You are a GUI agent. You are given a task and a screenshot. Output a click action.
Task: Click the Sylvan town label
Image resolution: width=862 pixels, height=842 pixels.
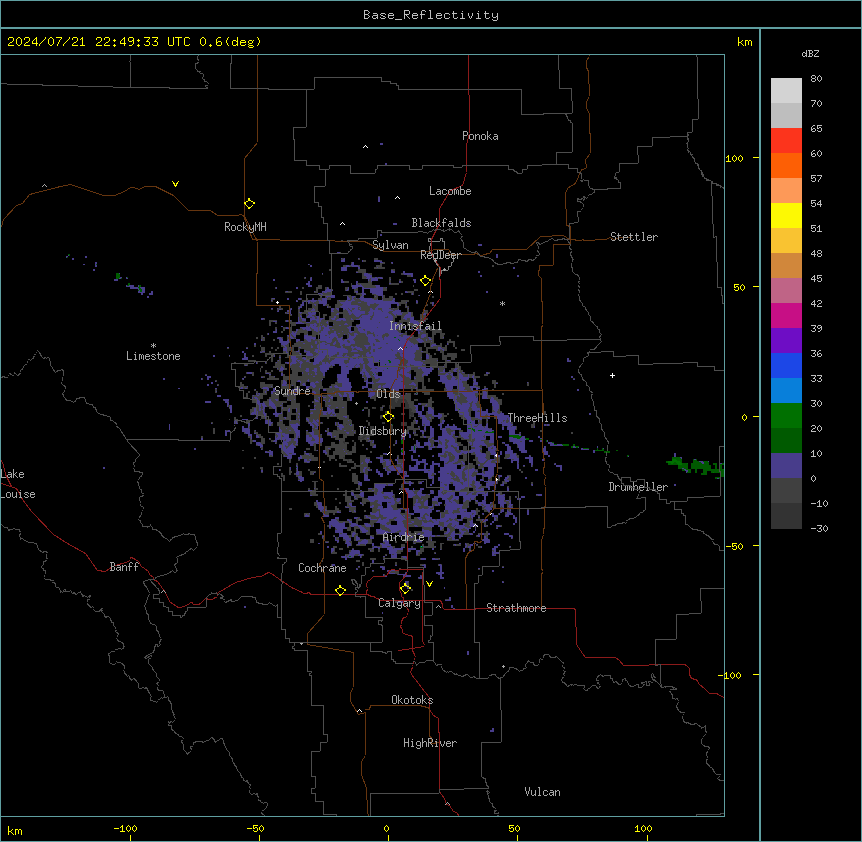coord(390,245)
